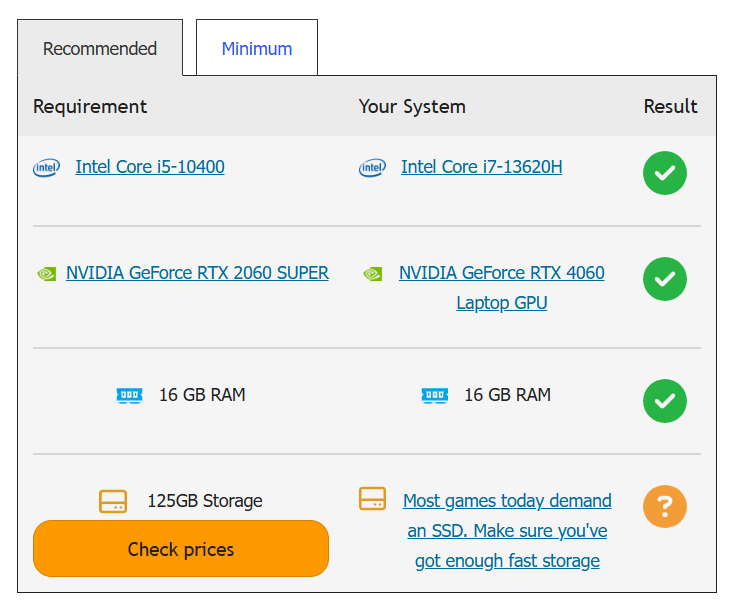Click orange question mark storage result
The height and width of the screenshot is (602, 743).
click(665, 507)
